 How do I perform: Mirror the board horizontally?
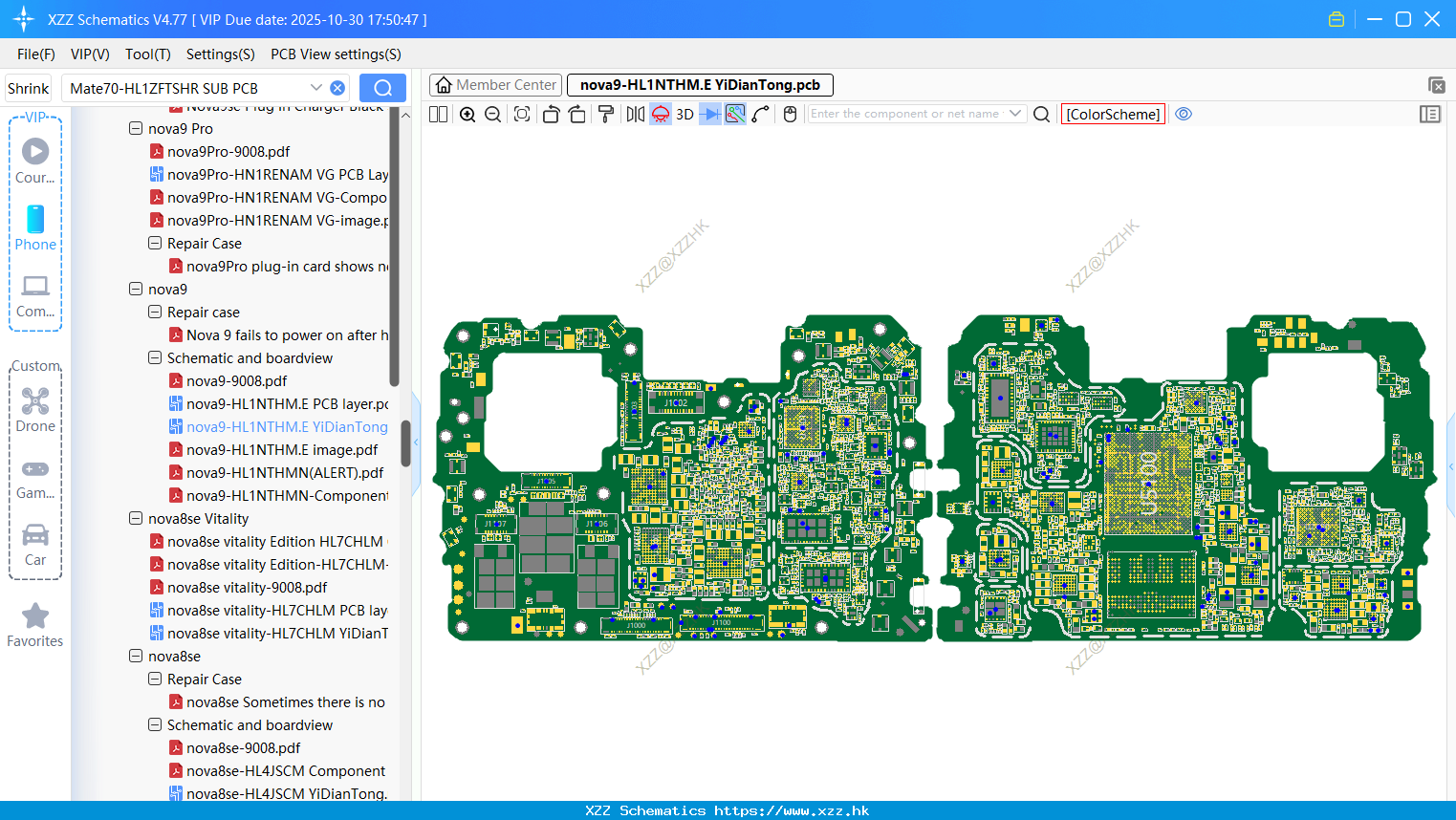636,114
